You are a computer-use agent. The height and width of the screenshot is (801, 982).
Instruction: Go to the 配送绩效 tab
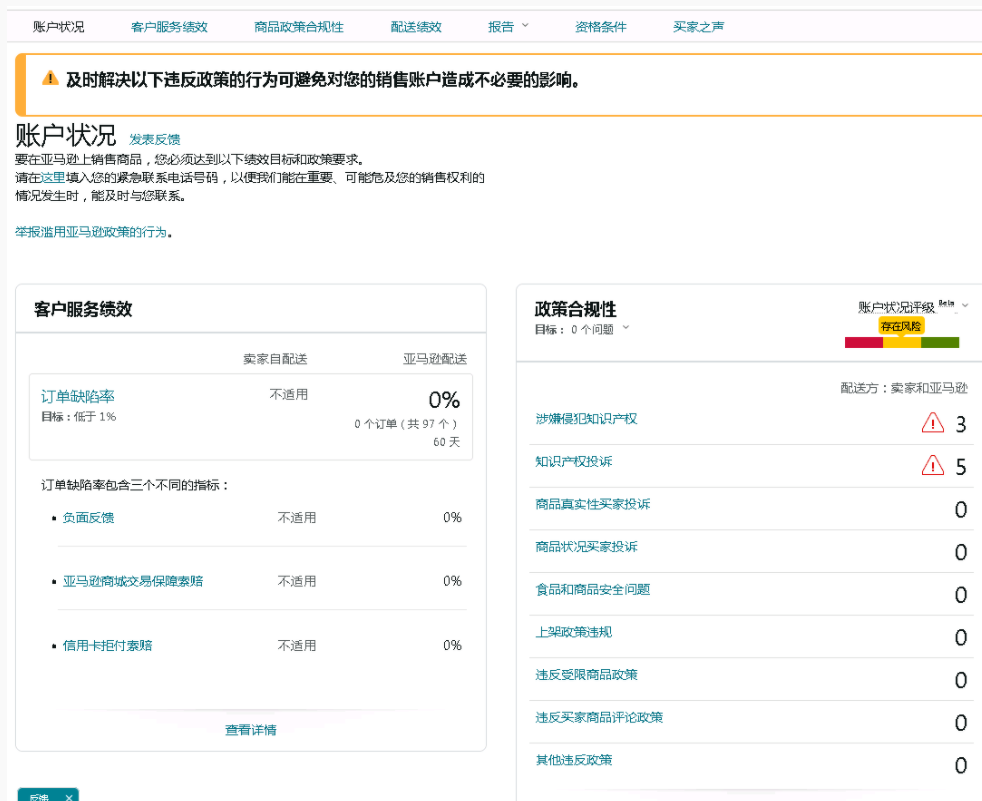tap(416, 27)
